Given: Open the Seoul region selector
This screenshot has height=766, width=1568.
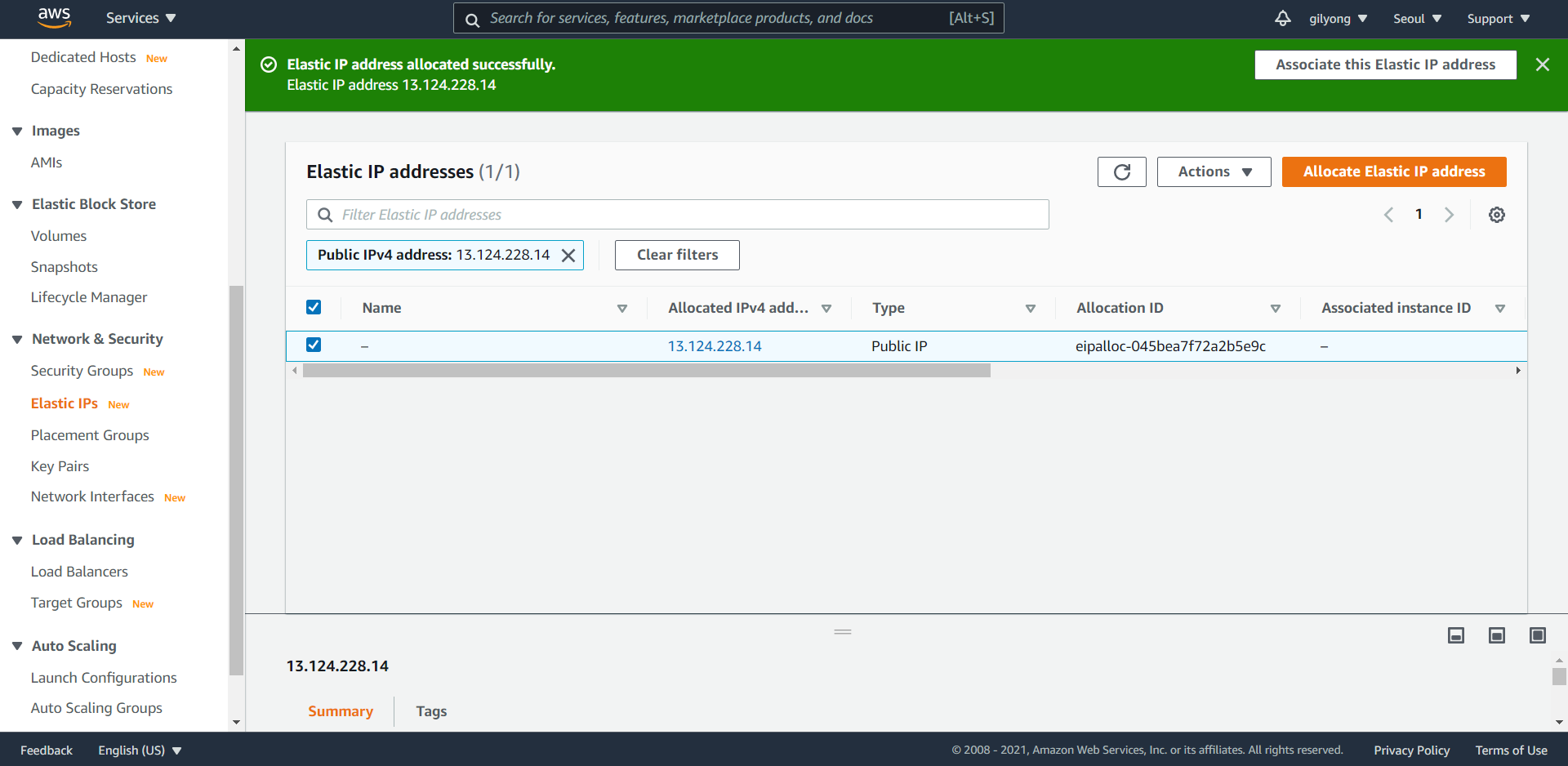Looking at the screenshot, I should [x=1417, y=19].
